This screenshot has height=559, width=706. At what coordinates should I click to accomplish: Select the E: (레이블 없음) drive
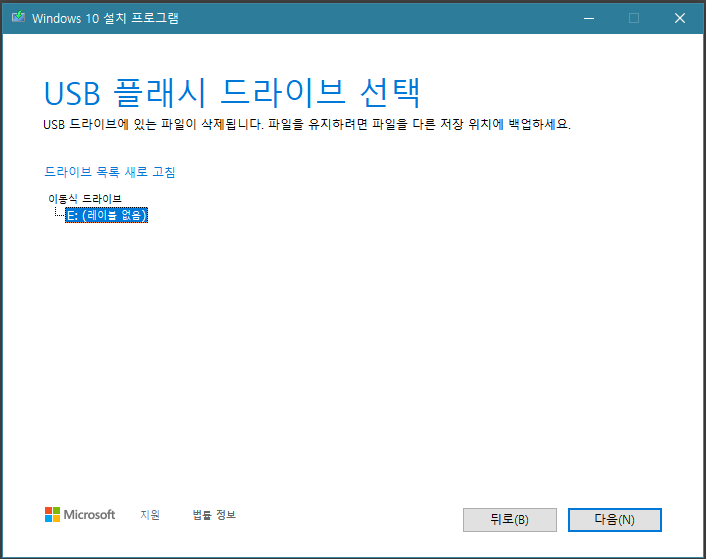pyautogui.click(x=107, y=215)
